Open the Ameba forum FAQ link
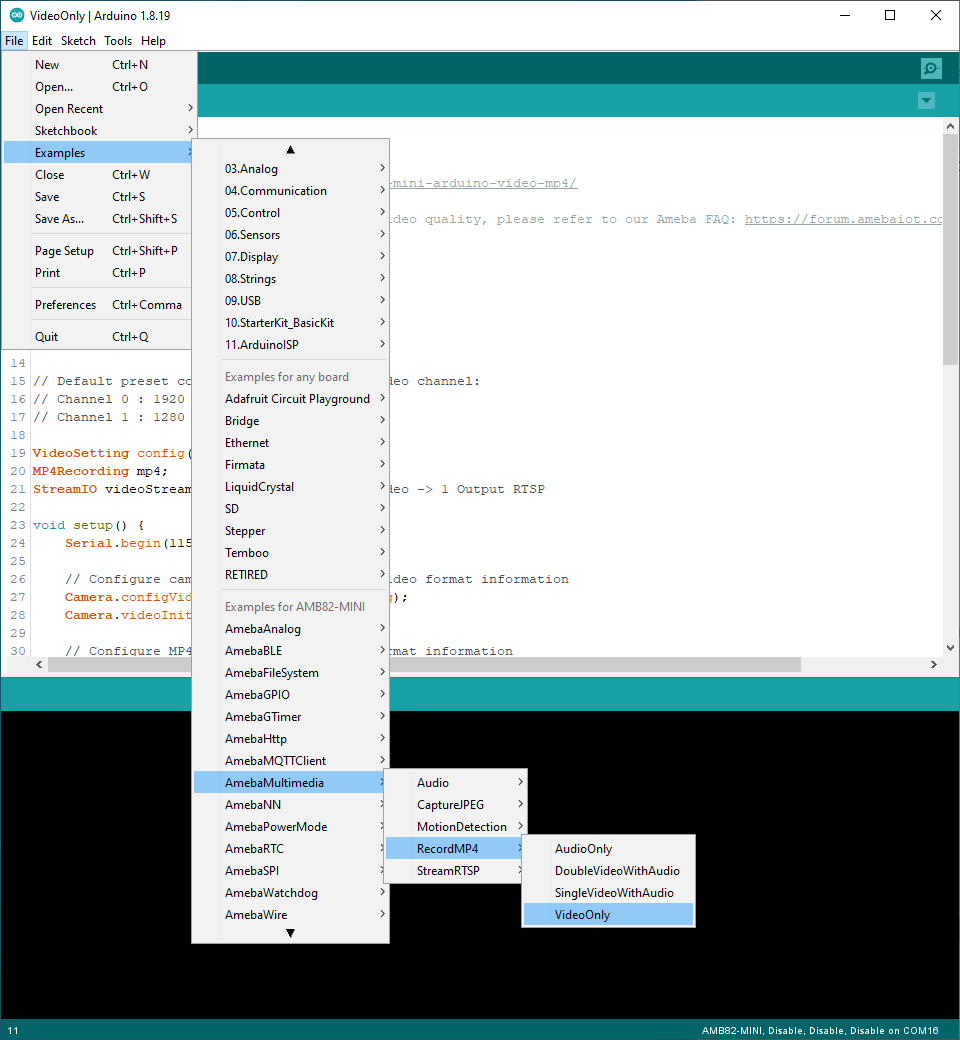This screenshot has height=1040, width=960. click(843, 219)
